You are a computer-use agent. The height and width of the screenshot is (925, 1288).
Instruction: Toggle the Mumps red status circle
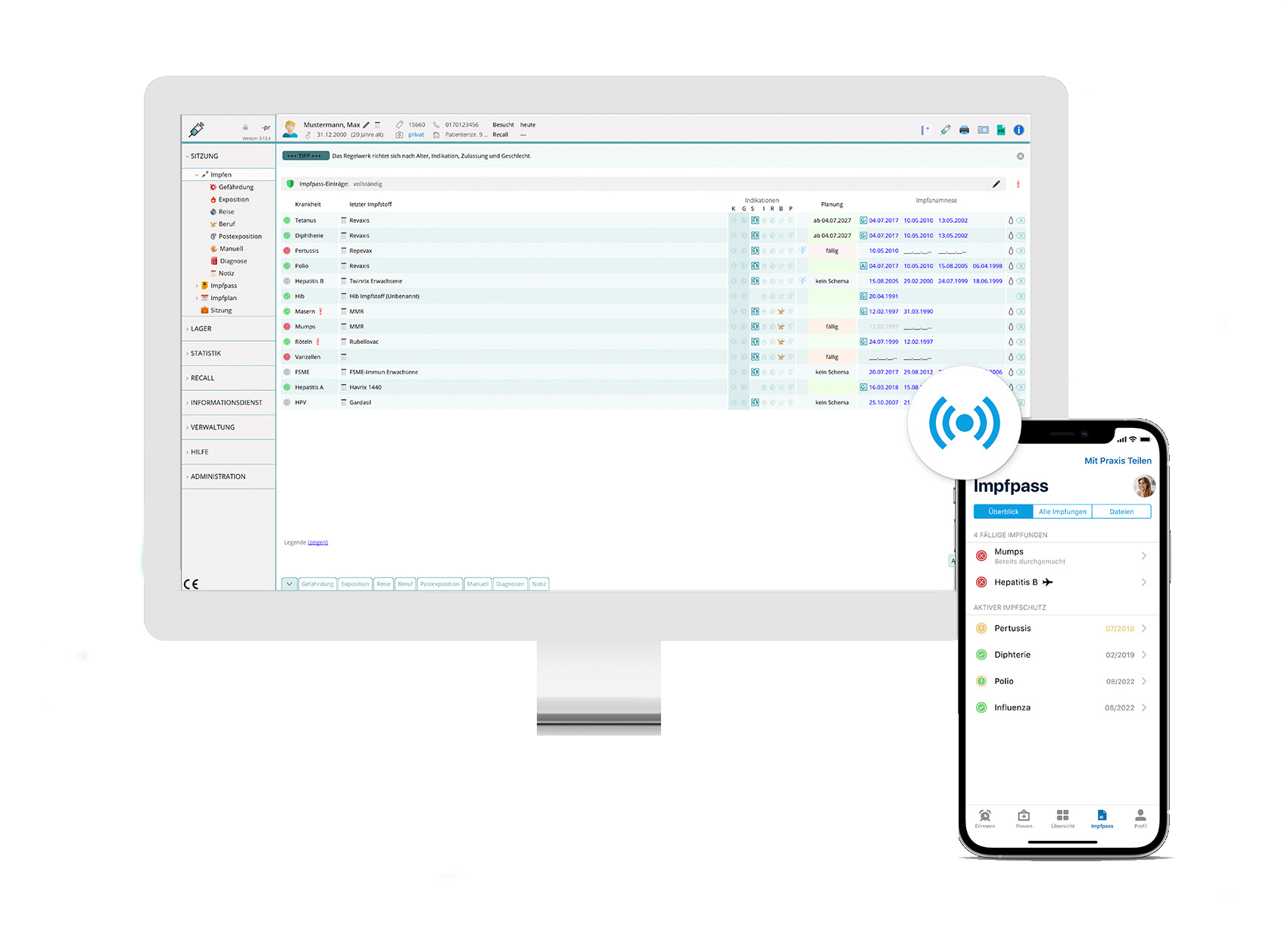coord(288,326)
